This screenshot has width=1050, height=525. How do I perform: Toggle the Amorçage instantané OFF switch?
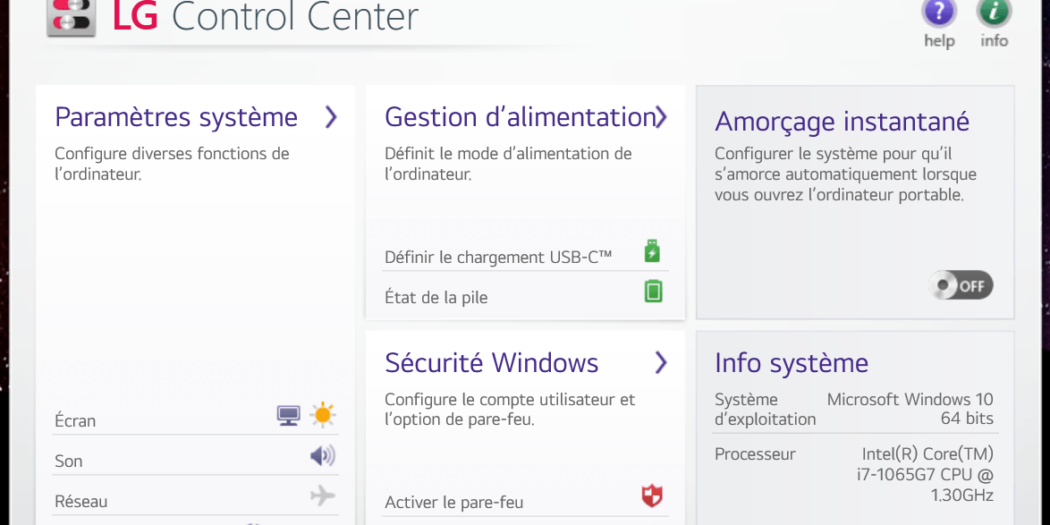(960, 286)
